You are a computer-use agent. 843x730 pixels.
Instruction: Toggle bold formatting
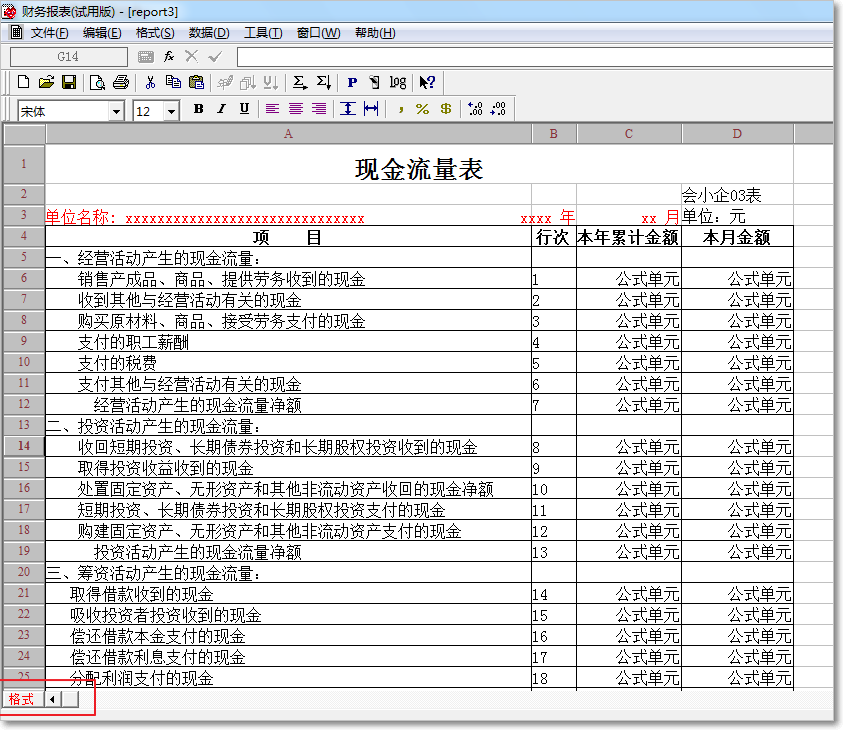click(198, 108)
